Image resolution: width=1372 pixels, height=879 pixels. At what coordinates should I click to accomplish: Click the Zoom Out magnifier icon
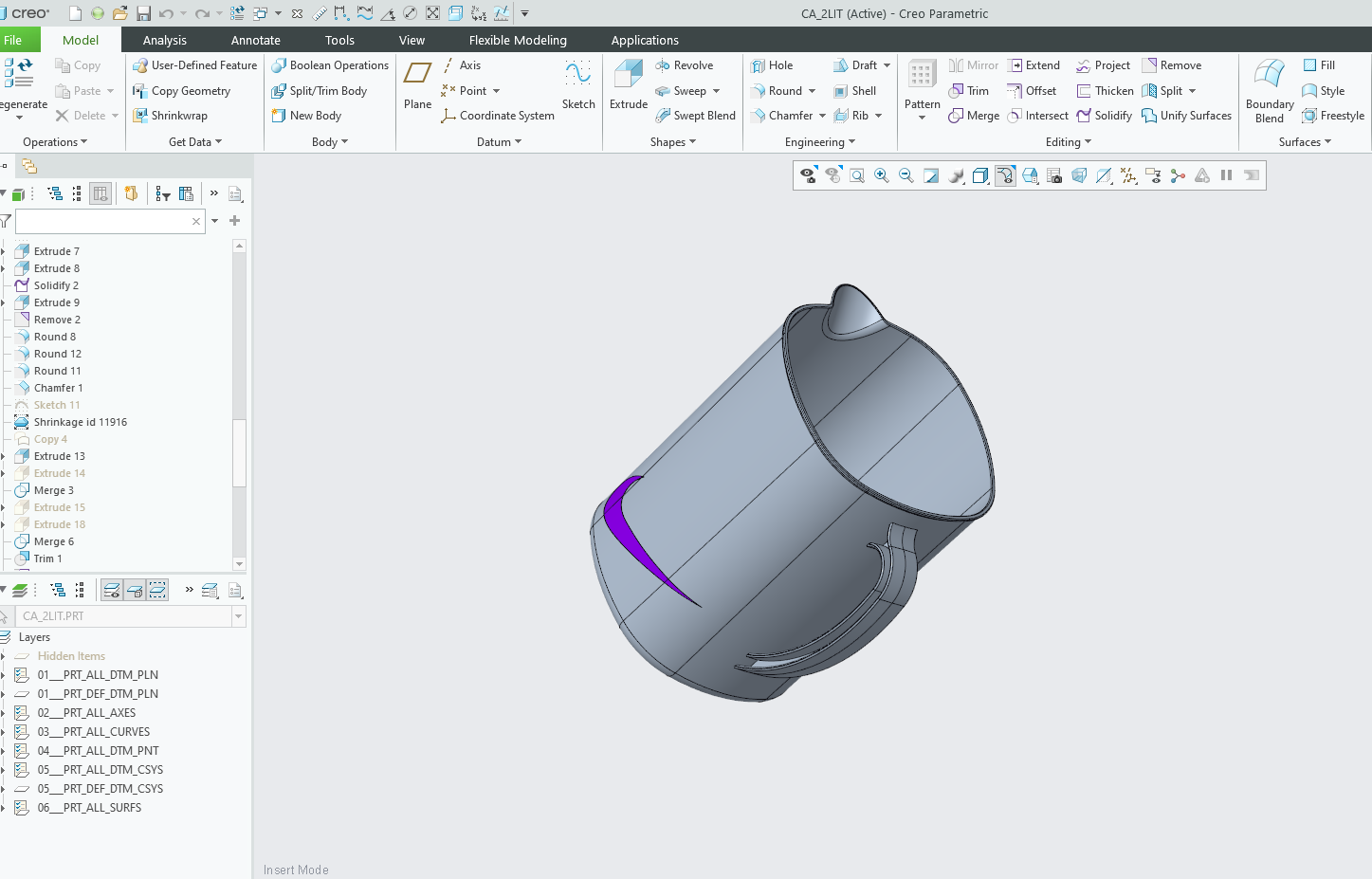coord(906,175)
